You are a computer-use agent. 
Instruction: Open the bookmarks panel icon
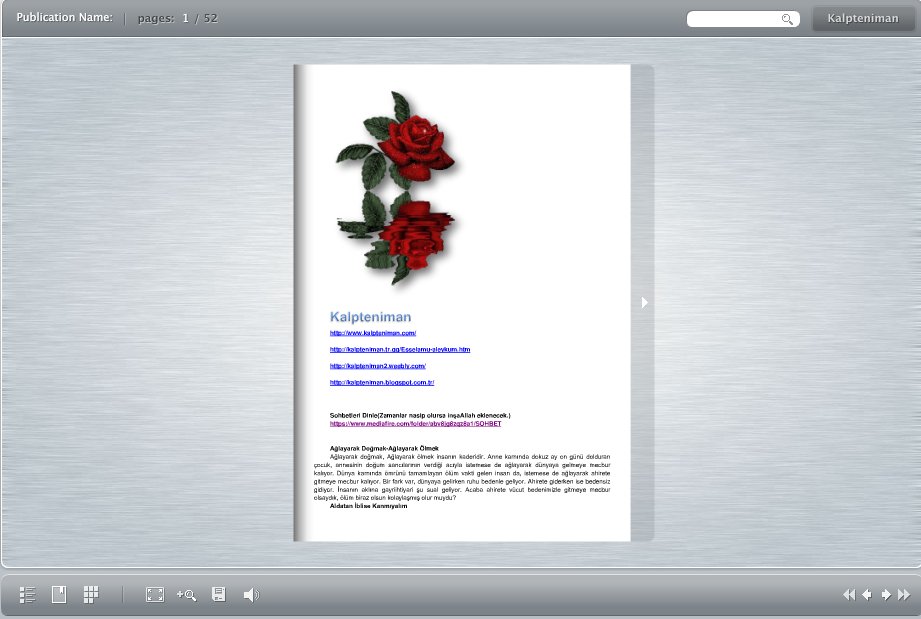point(59,595)
